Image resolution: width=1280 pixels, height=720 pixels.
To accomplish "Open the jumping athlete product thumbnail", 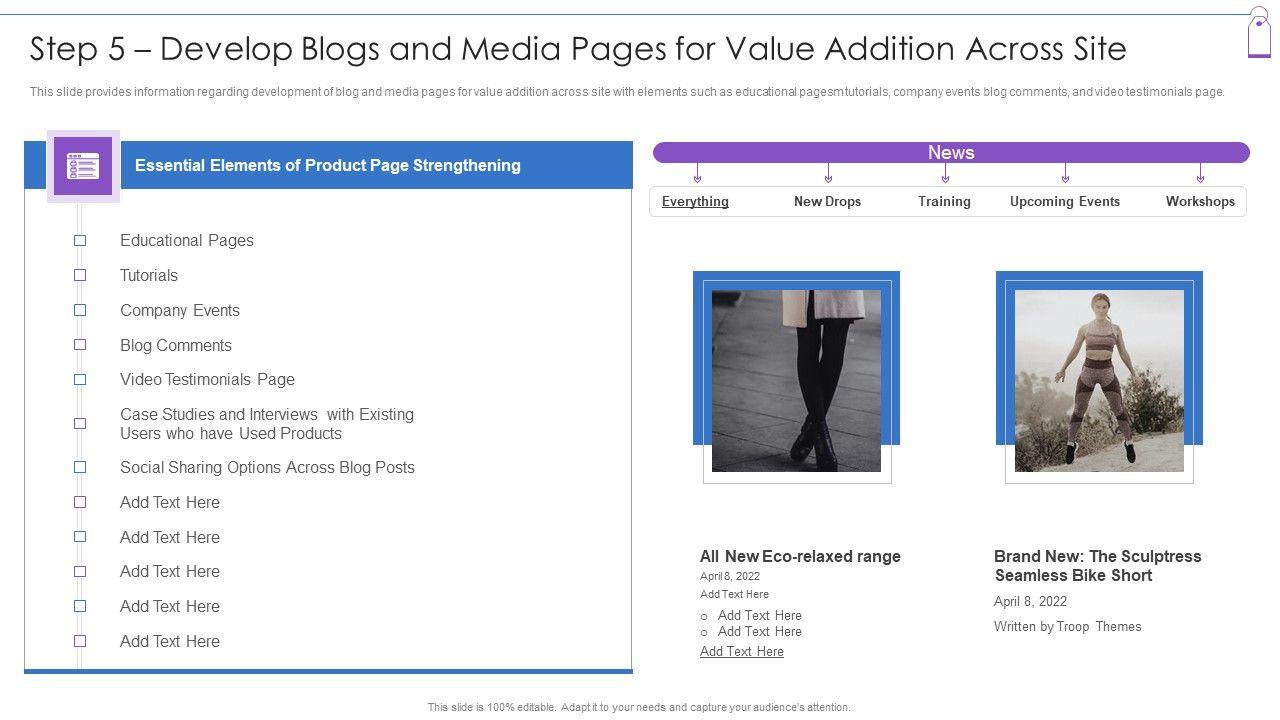I will (x=1099, y=380).
